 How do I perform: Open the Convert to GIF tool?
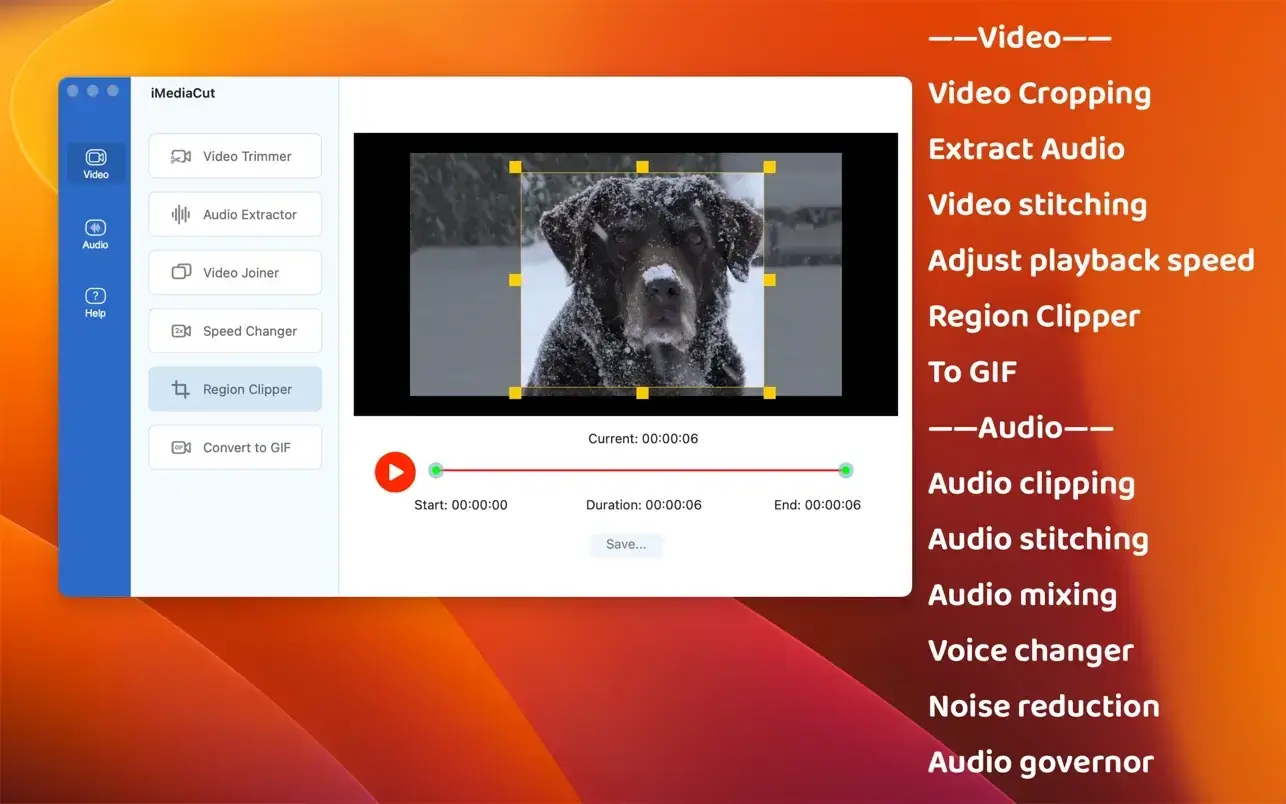click(x=235, y=447)
